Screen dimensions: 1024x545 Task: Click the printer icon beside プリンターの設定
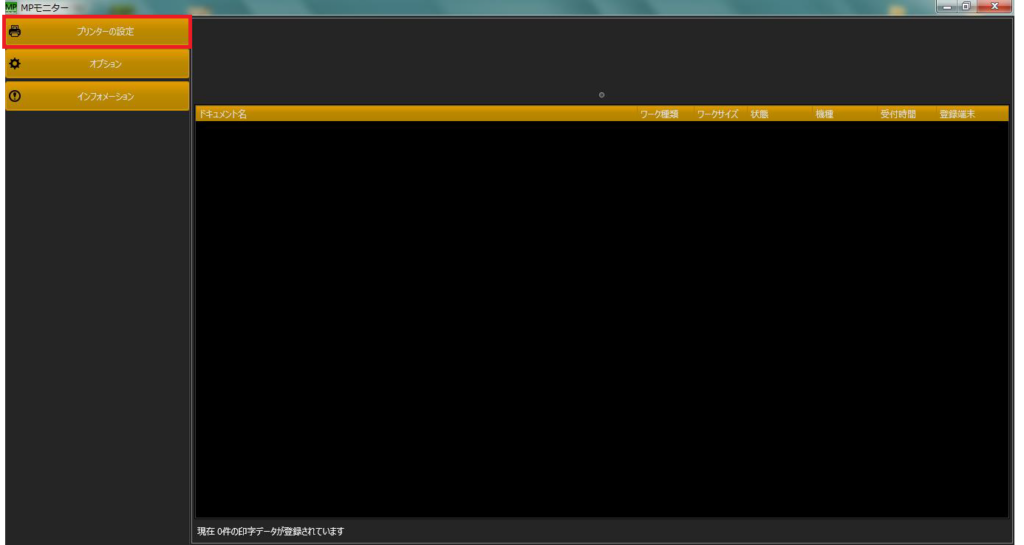pyautogui.click(x=14, y=31)
